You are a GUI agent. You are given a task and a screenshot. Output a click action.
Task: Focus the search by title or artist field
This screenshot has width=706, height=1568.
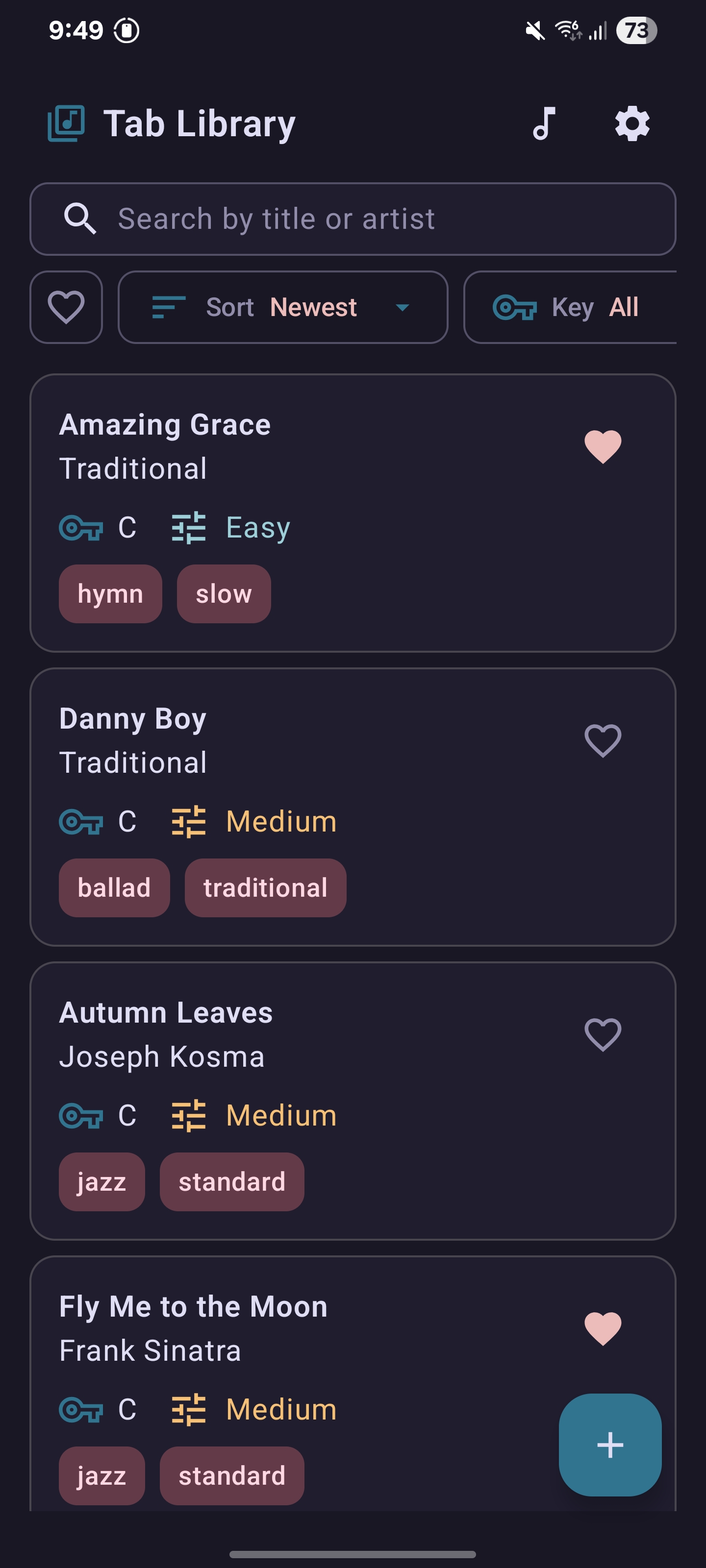point(365,219)
